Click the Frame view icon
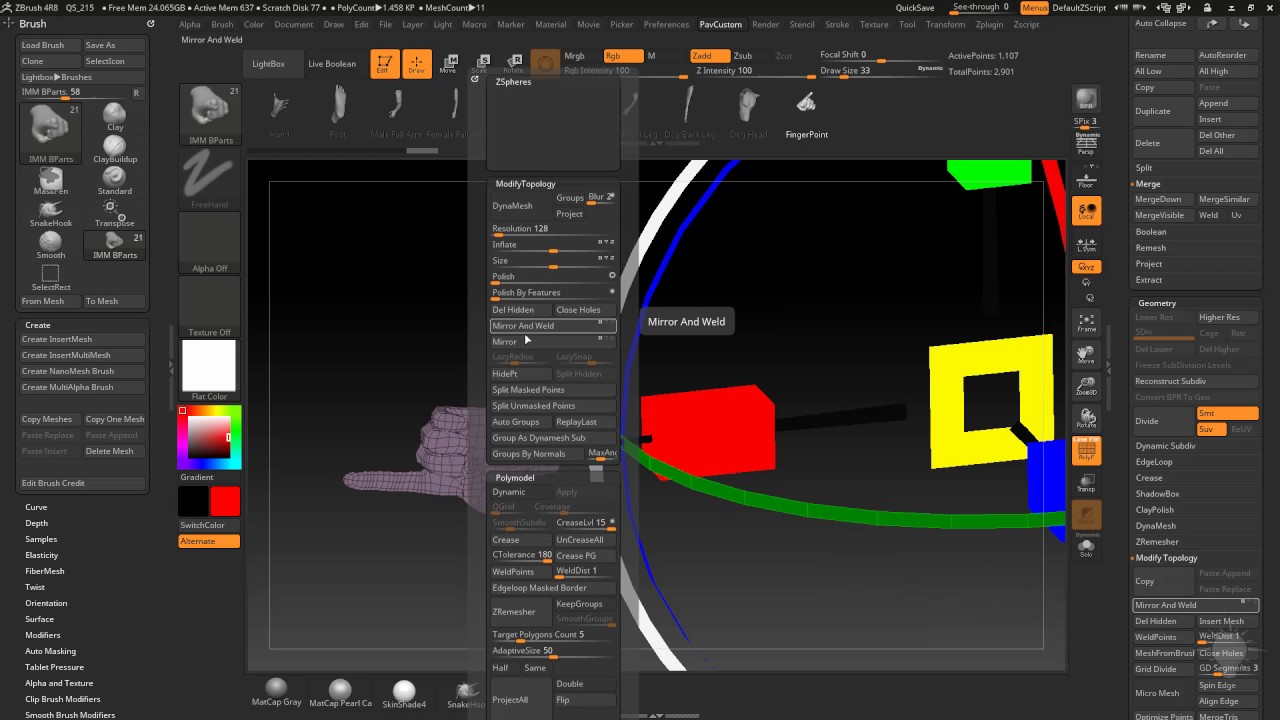1280x720 pixels. (1086, 322)
